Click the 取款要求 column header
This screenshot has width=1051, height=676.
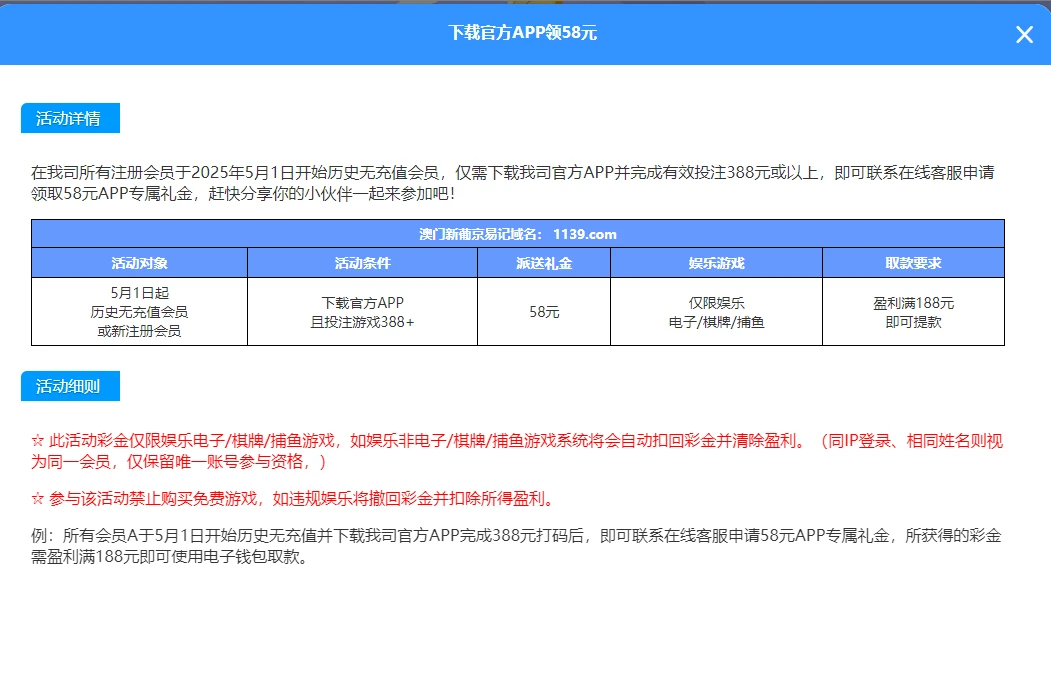tap(913, 262)
